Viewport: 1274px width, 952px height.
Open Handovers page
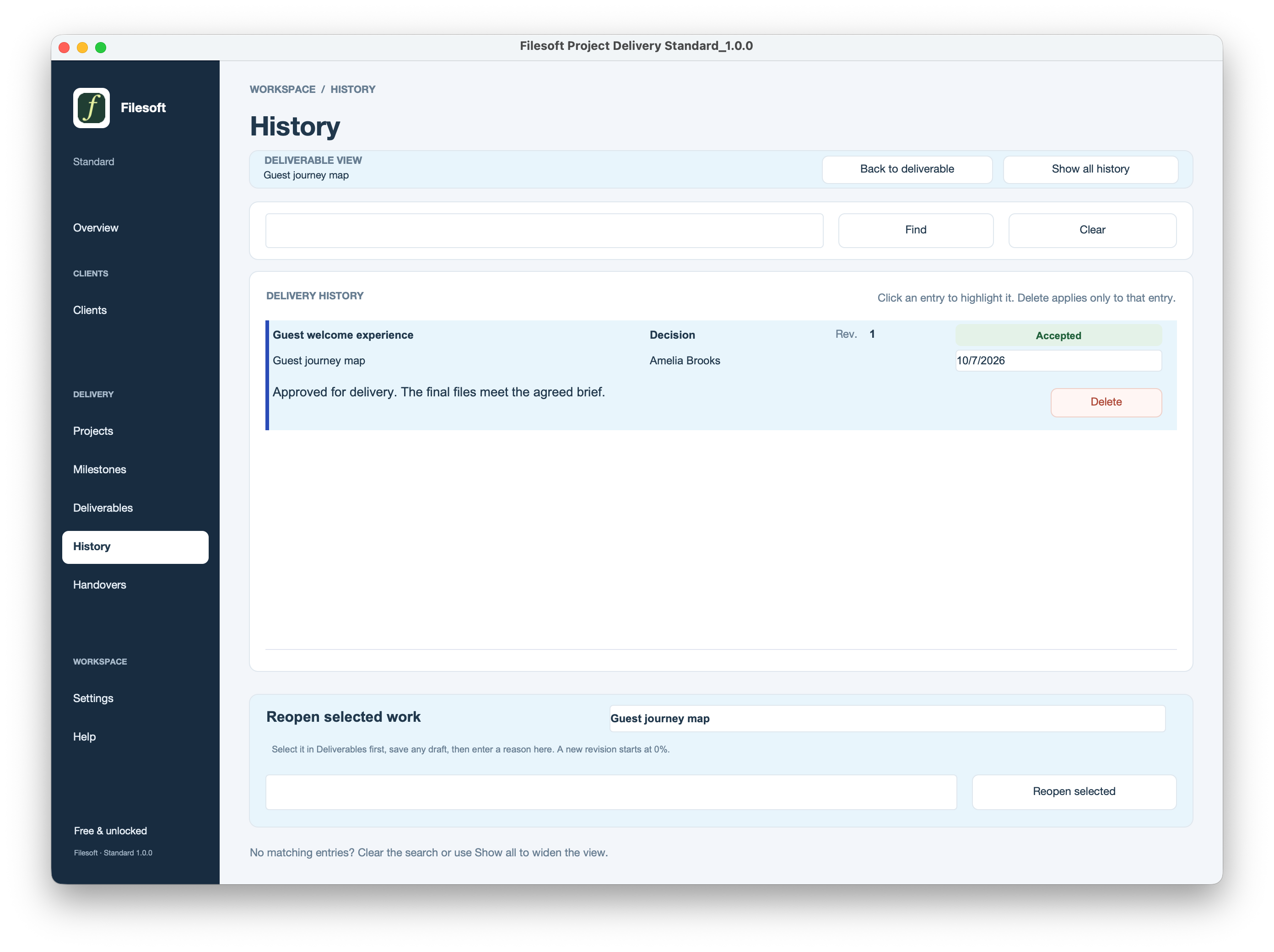click(x=100, y=584)
